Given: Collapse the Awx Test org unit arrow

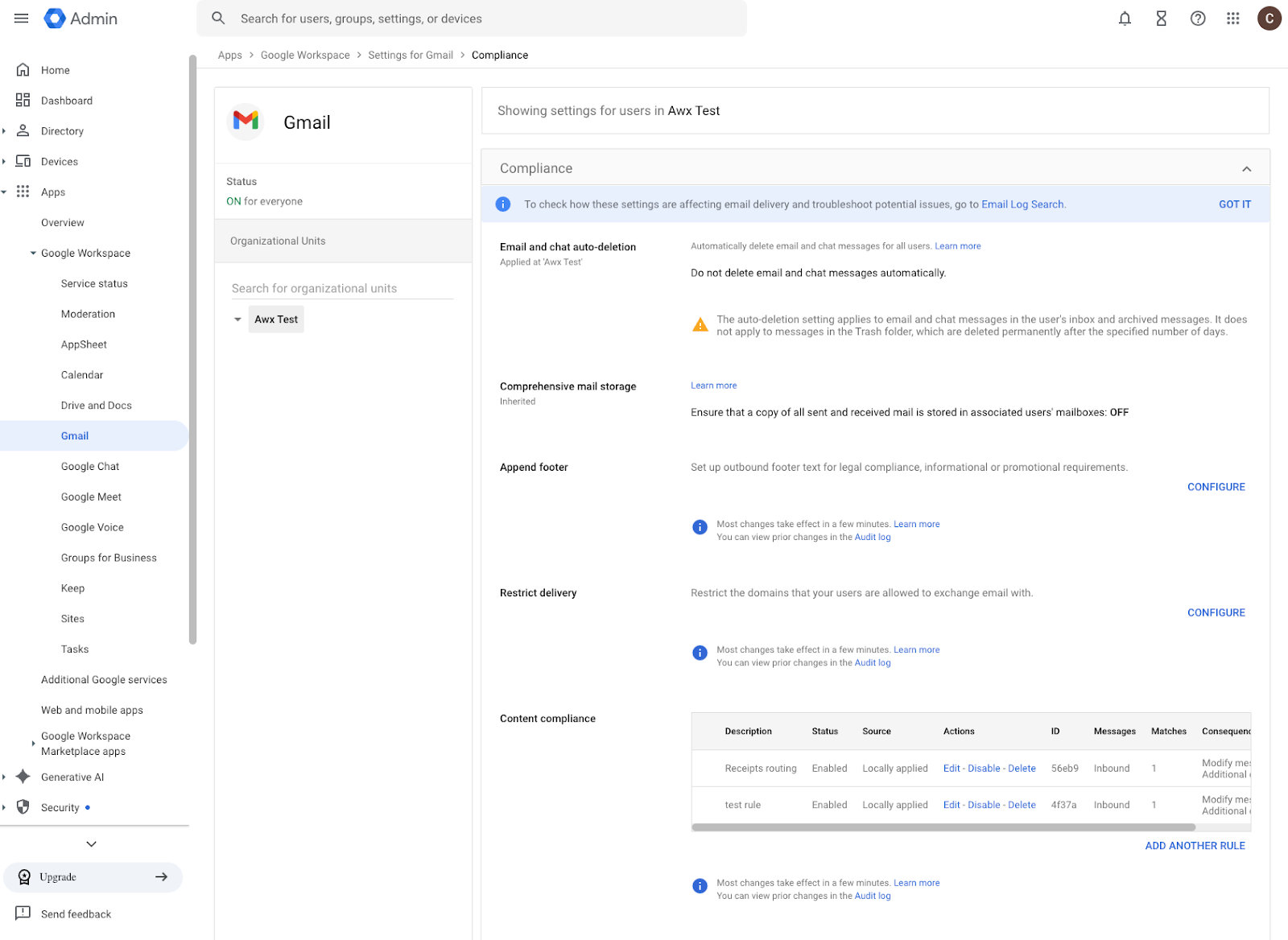Looking at the screenshot, I should click(237, 320).
